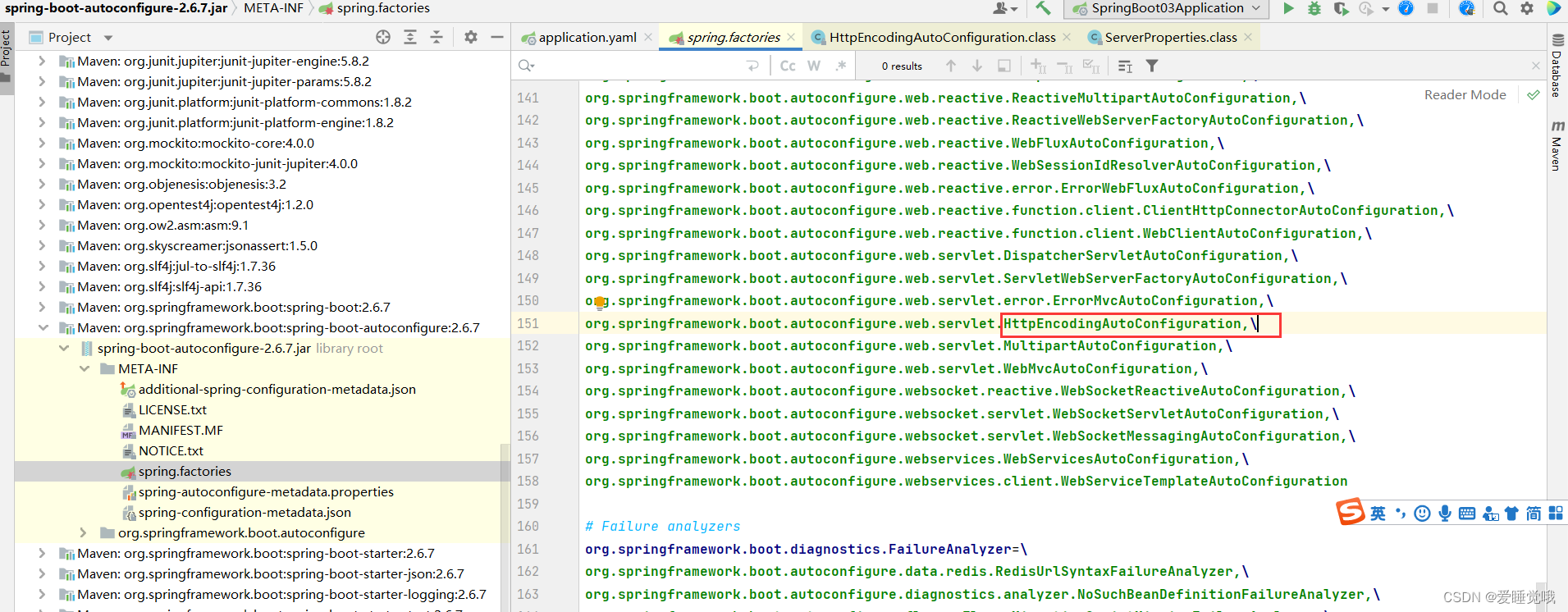Click the search filter funnel icon
Screen dimensions: 1568x612
coord(1152,66)
